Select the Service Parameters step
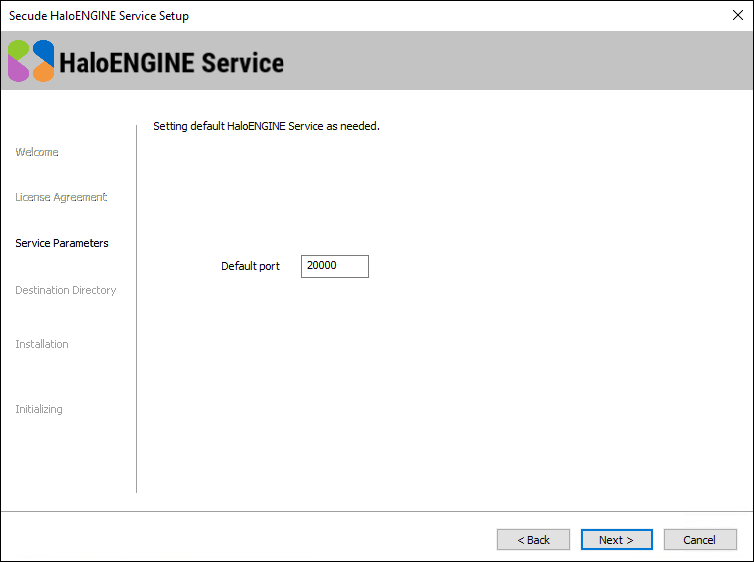 coord(62,243)
